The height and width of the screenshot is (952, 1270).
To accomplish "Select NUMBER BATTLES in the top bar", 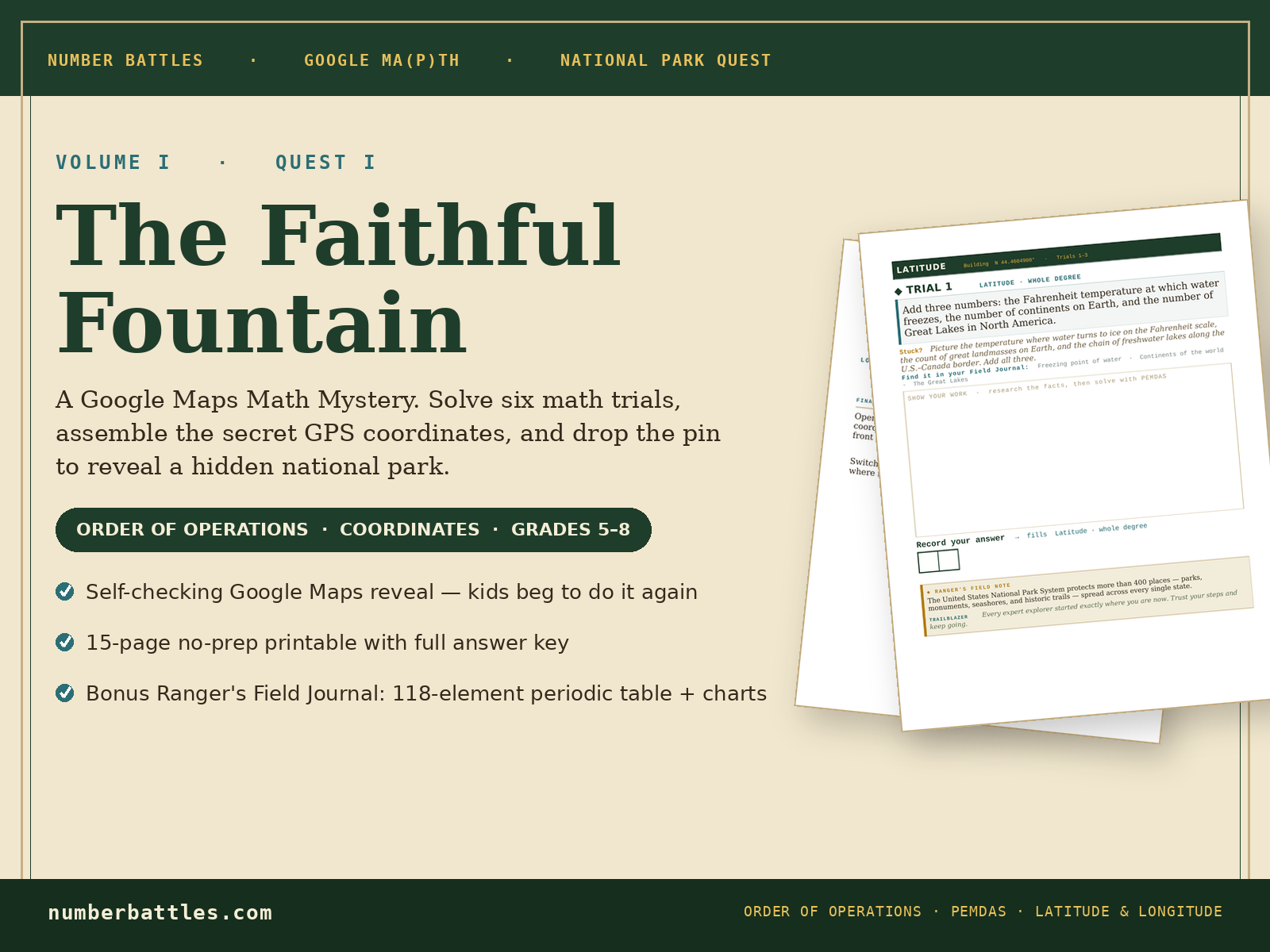I will pos(125,60).
